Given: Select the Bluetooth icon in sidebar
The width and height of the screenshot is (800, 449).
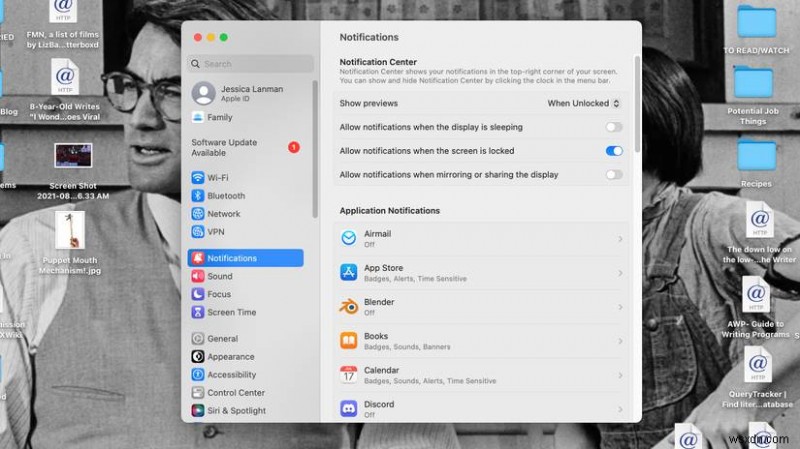Looking at the screenshot, I should point(198,195).
